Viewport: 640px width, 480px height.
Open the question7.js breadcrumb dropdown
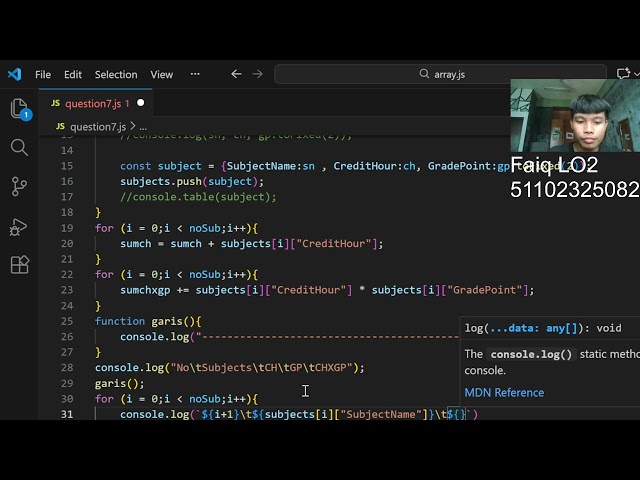tap(97, 127)
